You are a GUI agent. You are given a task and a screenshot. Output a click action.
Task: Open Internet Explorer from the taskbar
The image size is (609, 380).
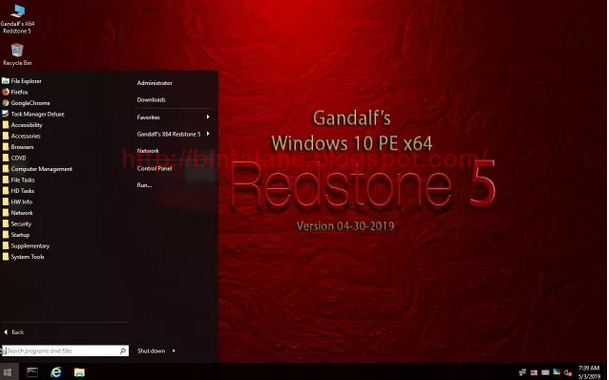click(56, 372)
